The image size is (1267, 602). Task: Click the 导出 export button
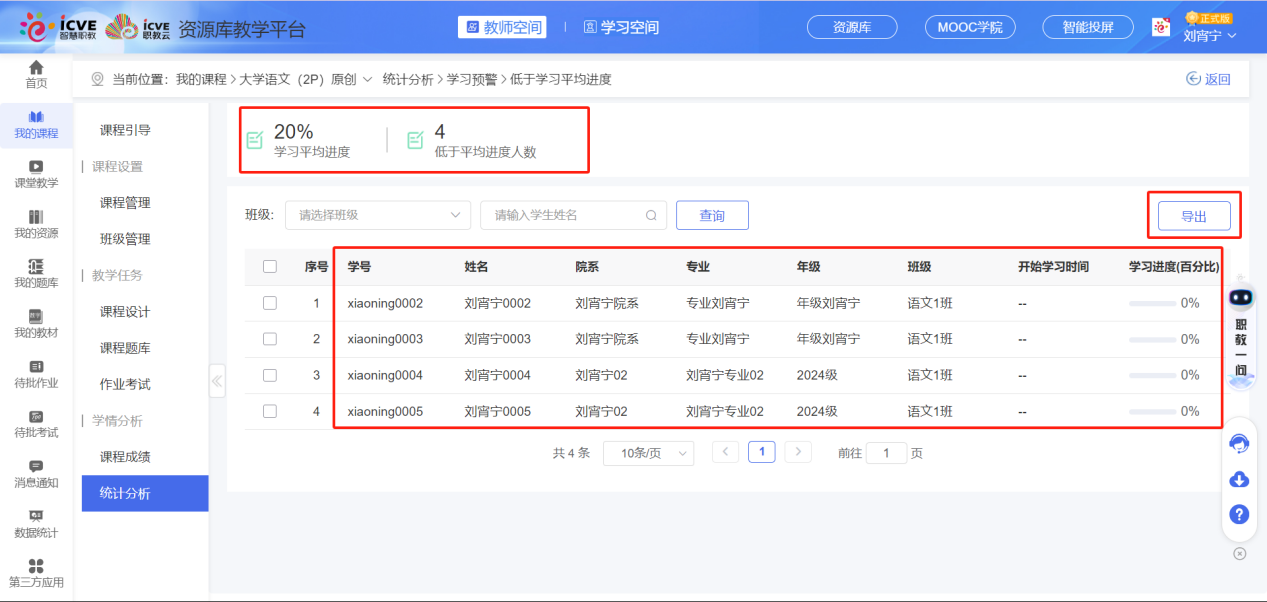[1194, 214]
